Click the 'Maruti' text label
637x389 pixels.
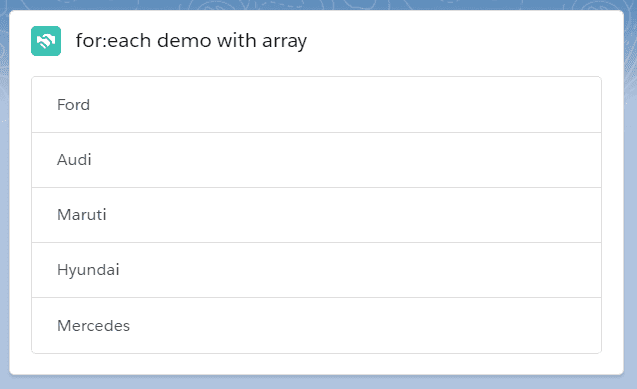(82, 215)
